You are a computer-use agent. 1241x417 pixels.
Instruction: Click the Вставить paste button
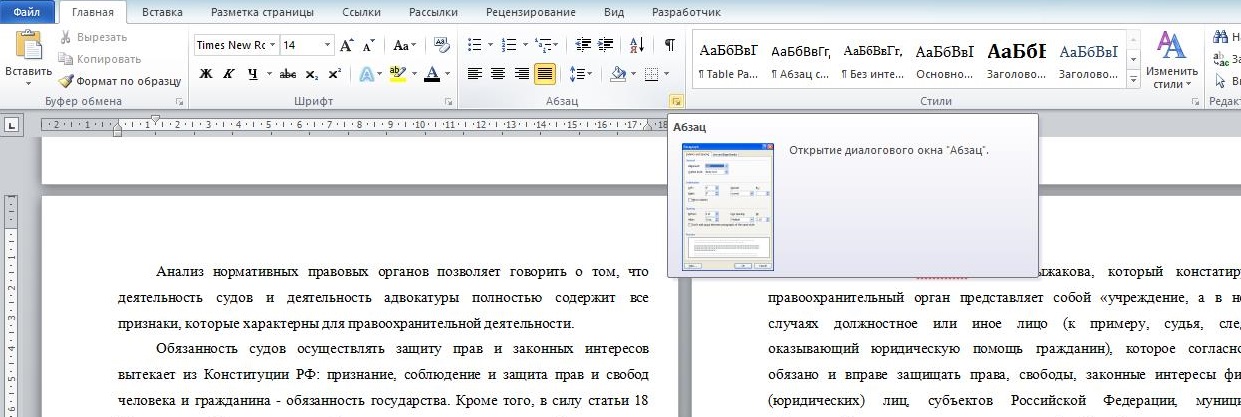[28, 57]
